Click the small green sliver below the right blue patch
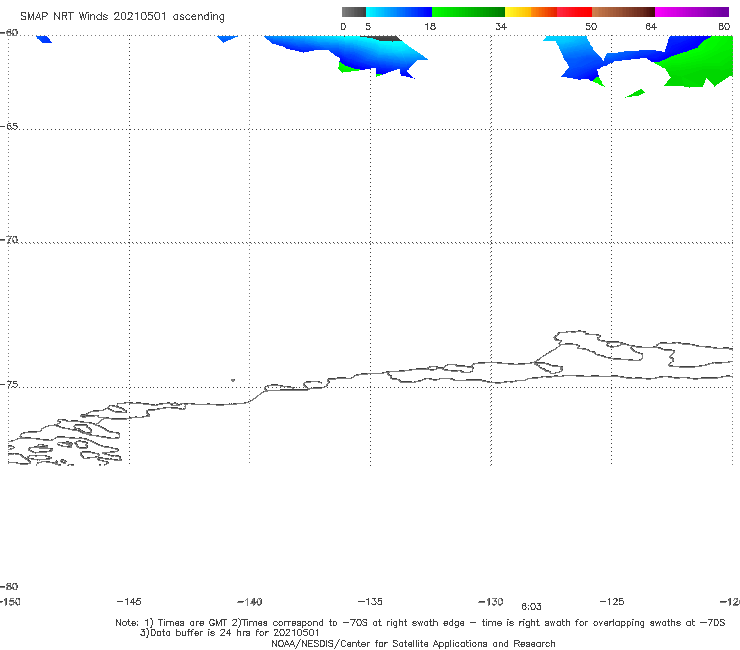This screenshot has height=650, width=740. (x=635, y=93)
